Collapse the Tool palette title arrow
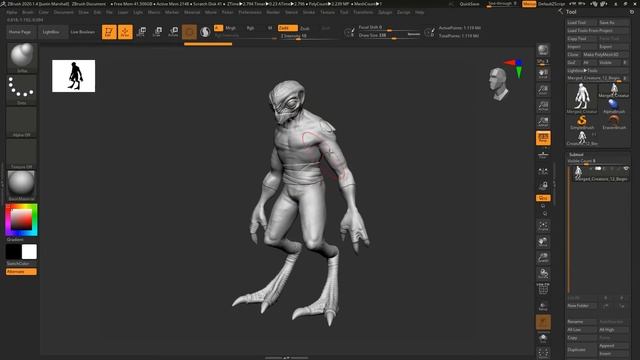This screenshot has height=360, width=640. click(x=560, y=11)
